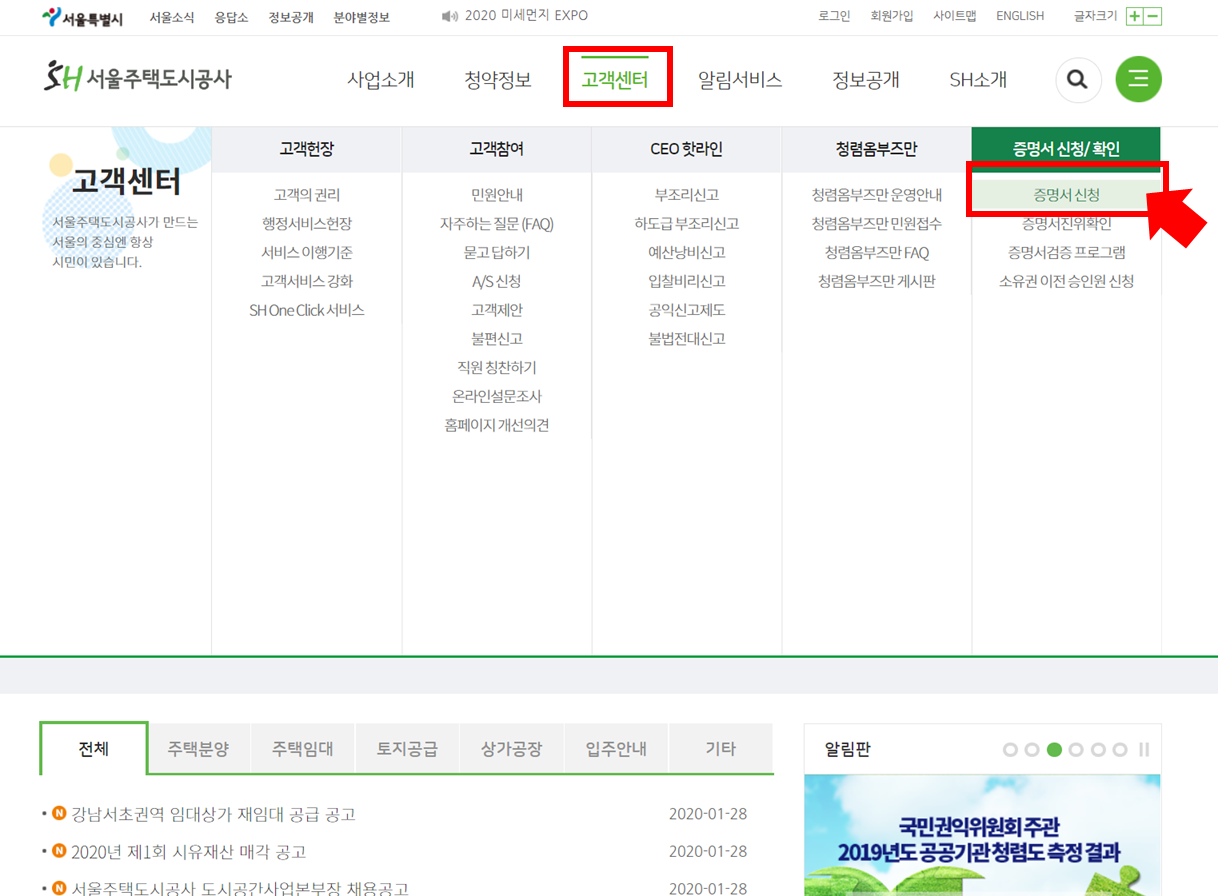The image size is (1218, 896).
Task: Select the fourth 알림판 slide dot
Action: (1076, 749)
